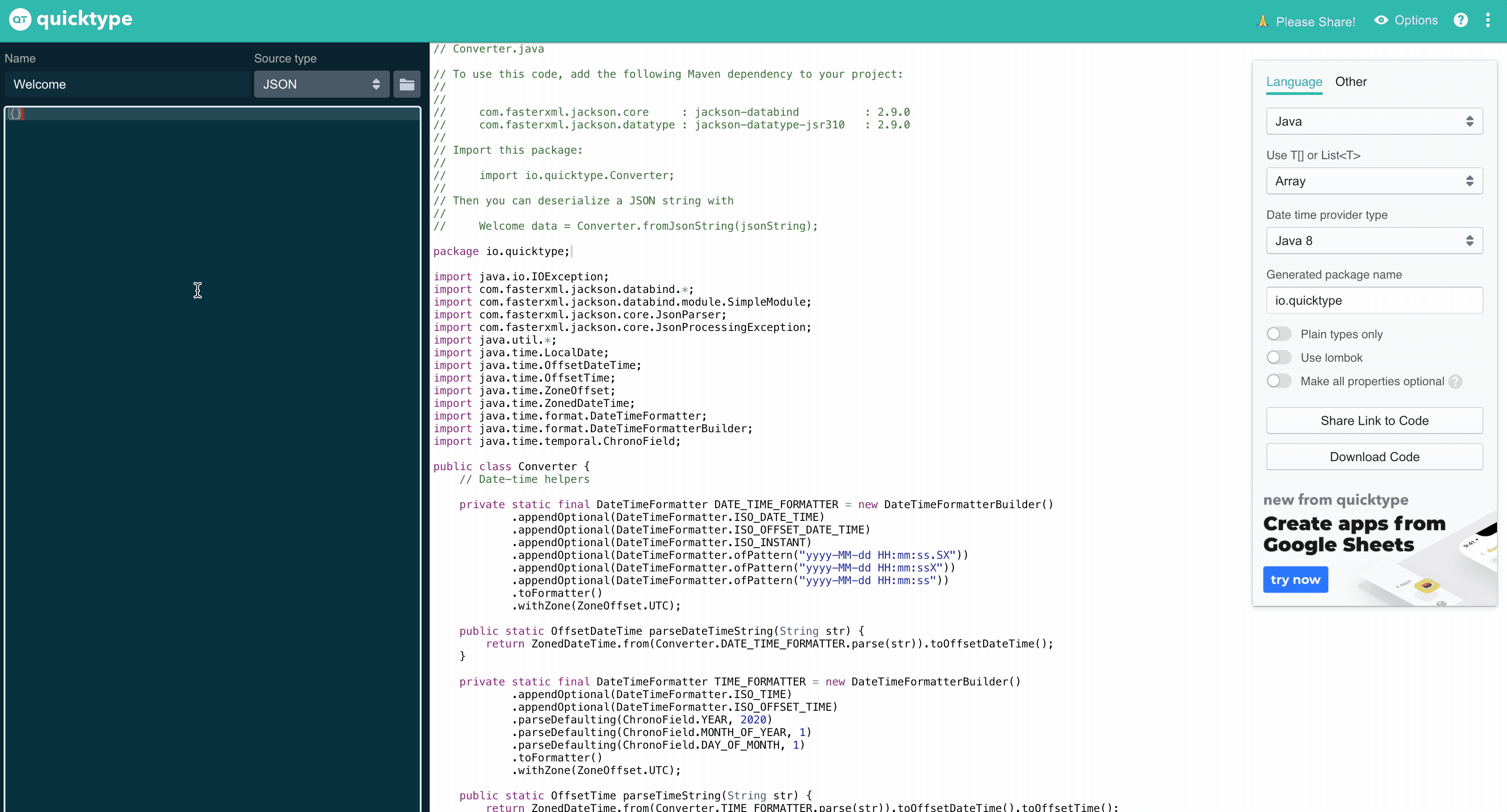Click the eye Options icon
The image size is (1507, 812).
1381,20
